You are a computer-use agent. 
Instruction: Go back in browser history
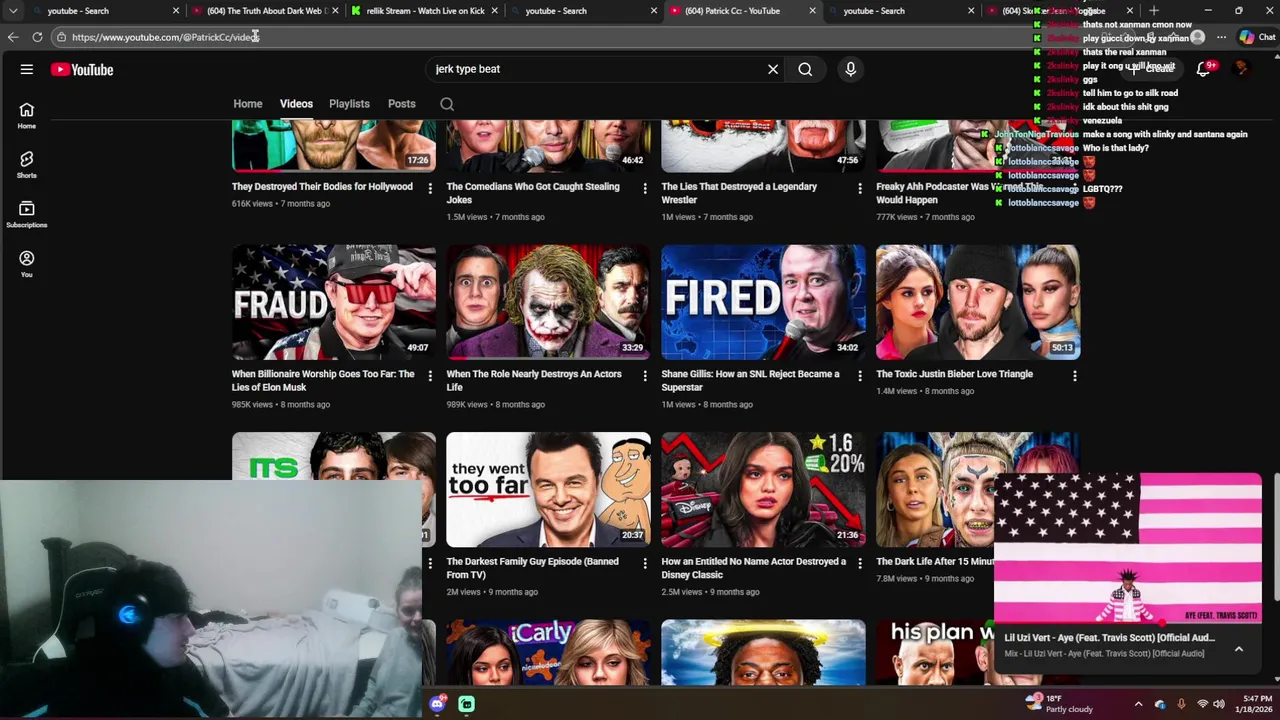(13, 37)
